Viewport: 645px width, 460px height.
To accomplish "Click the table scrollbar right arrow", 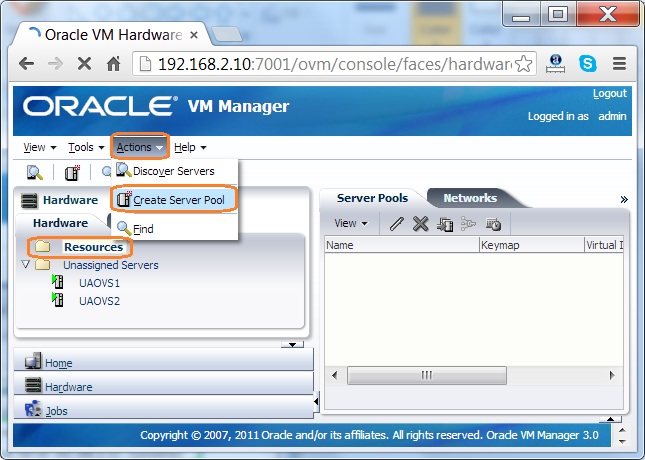I will click(612, 375).
